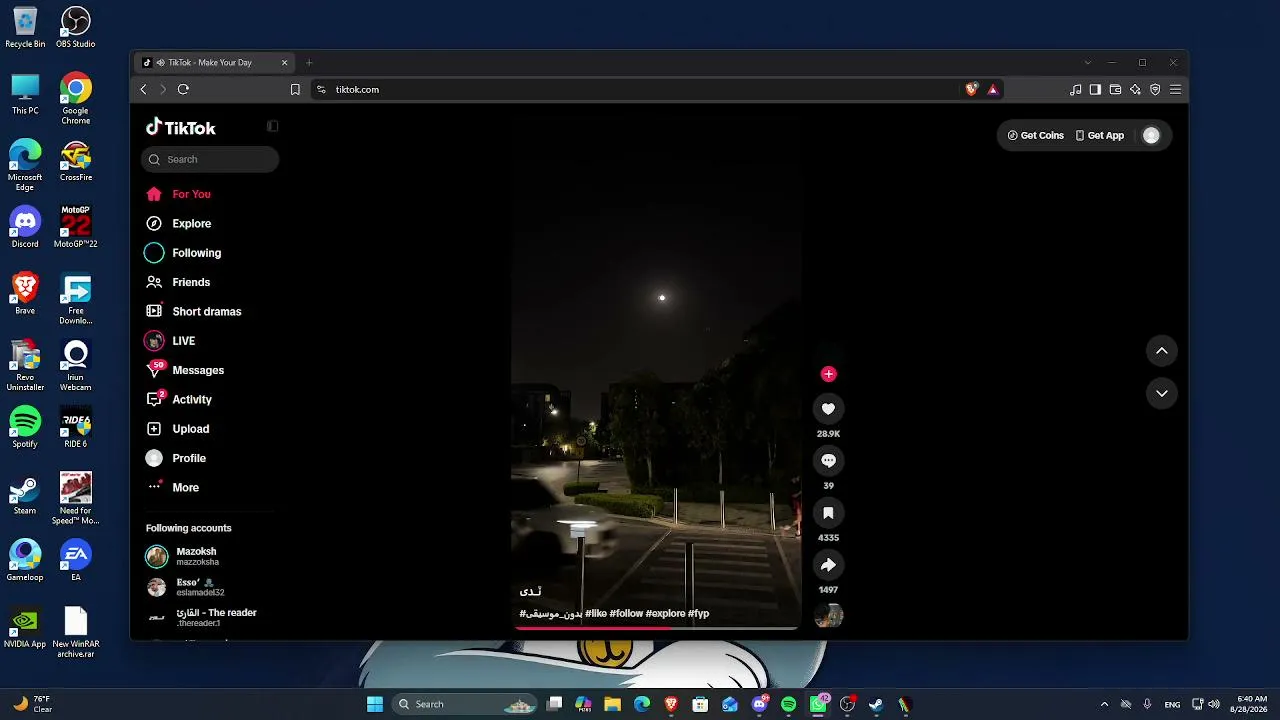Open Leo AI sparkle icon
The width and height of the screenshot is (1280, 720).
pos(1135,89)
